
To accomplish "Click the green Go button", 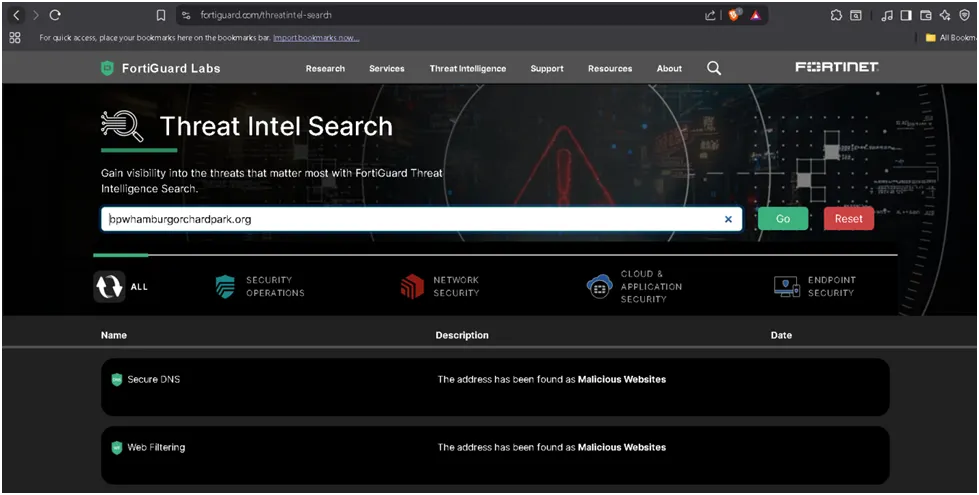I will point(783,219).
